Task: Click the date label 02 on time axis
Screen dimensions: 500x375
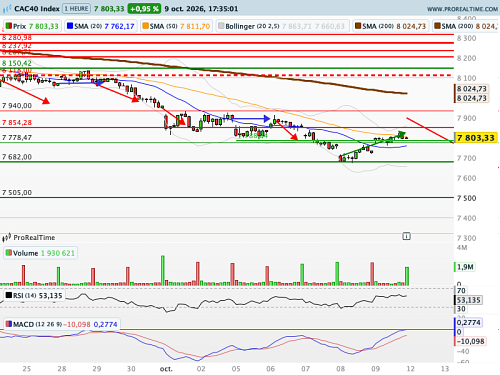Action: coord(201,369)
